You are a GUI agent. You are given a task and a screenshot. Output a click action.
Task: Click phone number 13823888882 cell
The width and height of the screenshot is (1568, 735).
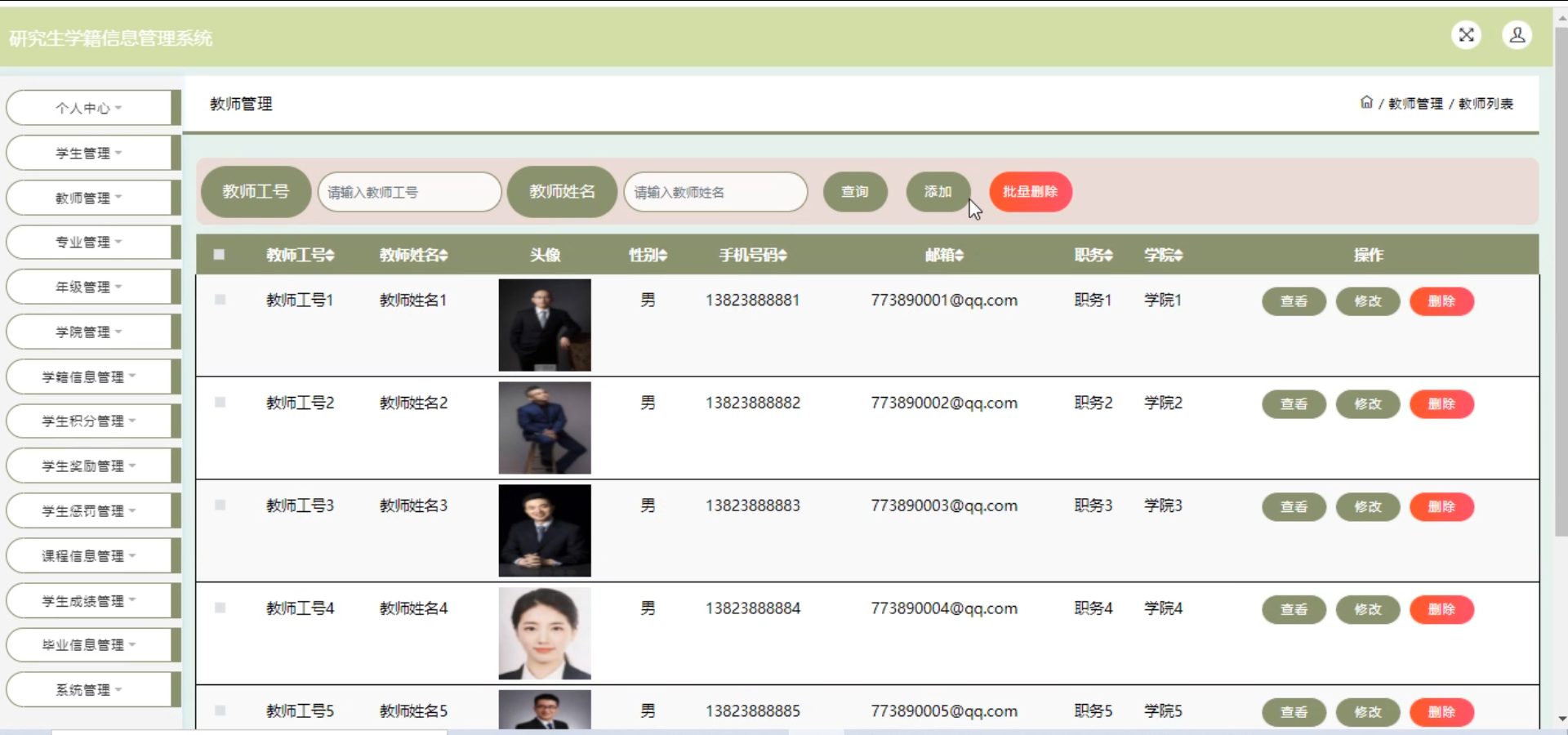coord(753,403)
